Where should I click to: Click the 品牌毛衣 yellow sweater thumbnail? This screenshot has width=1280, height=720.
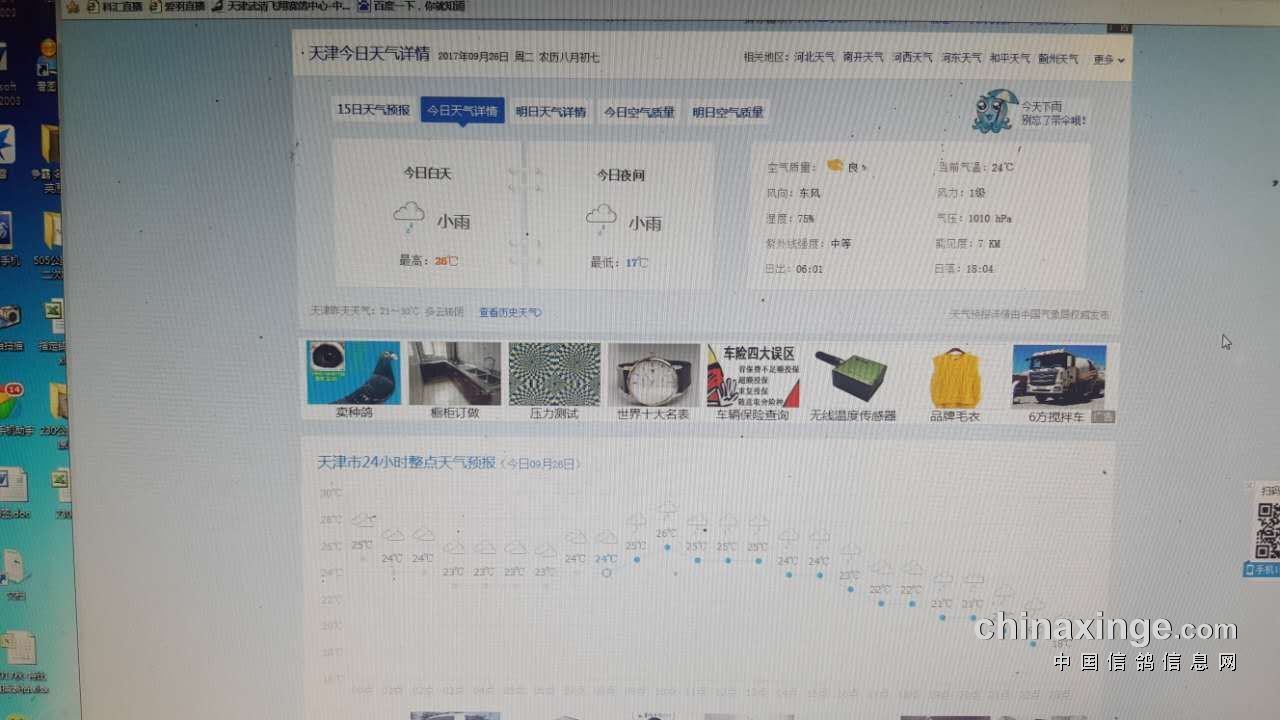point(955,378)
